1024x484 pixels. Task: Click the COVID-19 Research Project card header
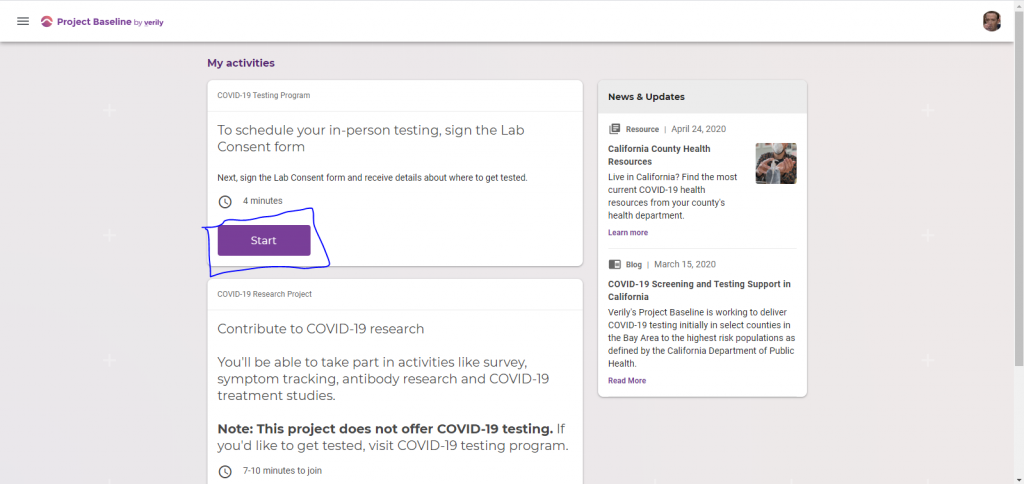point(265,294)
